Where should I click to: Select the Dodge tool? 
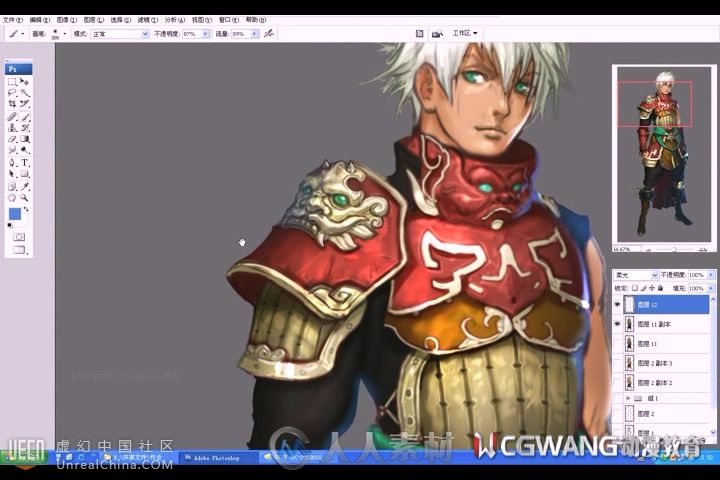pyautogui.click(x=25, y=150)
